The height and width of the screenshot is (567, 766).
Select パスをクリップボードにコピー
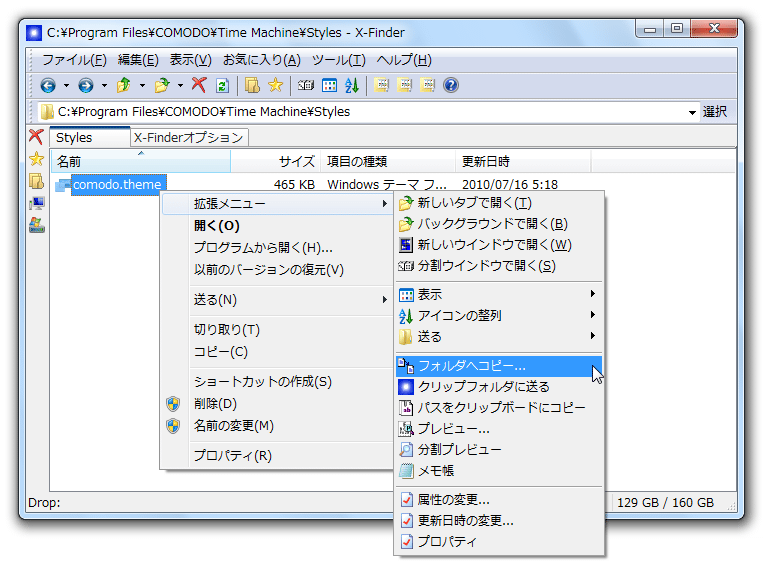pos(498,408)
